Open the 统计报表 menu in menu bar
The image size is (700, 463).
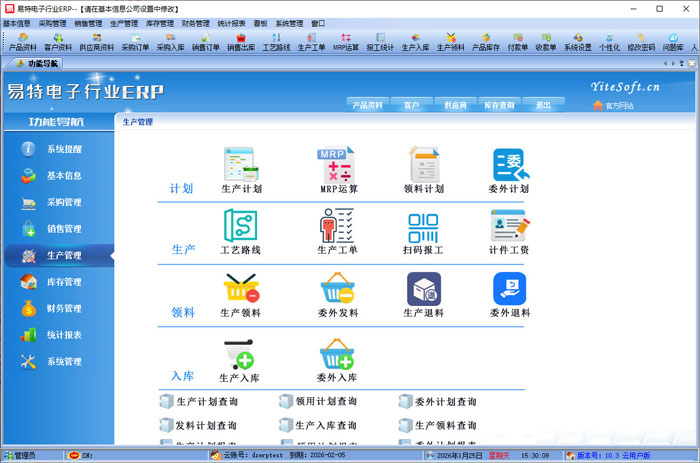coord(232,22)
